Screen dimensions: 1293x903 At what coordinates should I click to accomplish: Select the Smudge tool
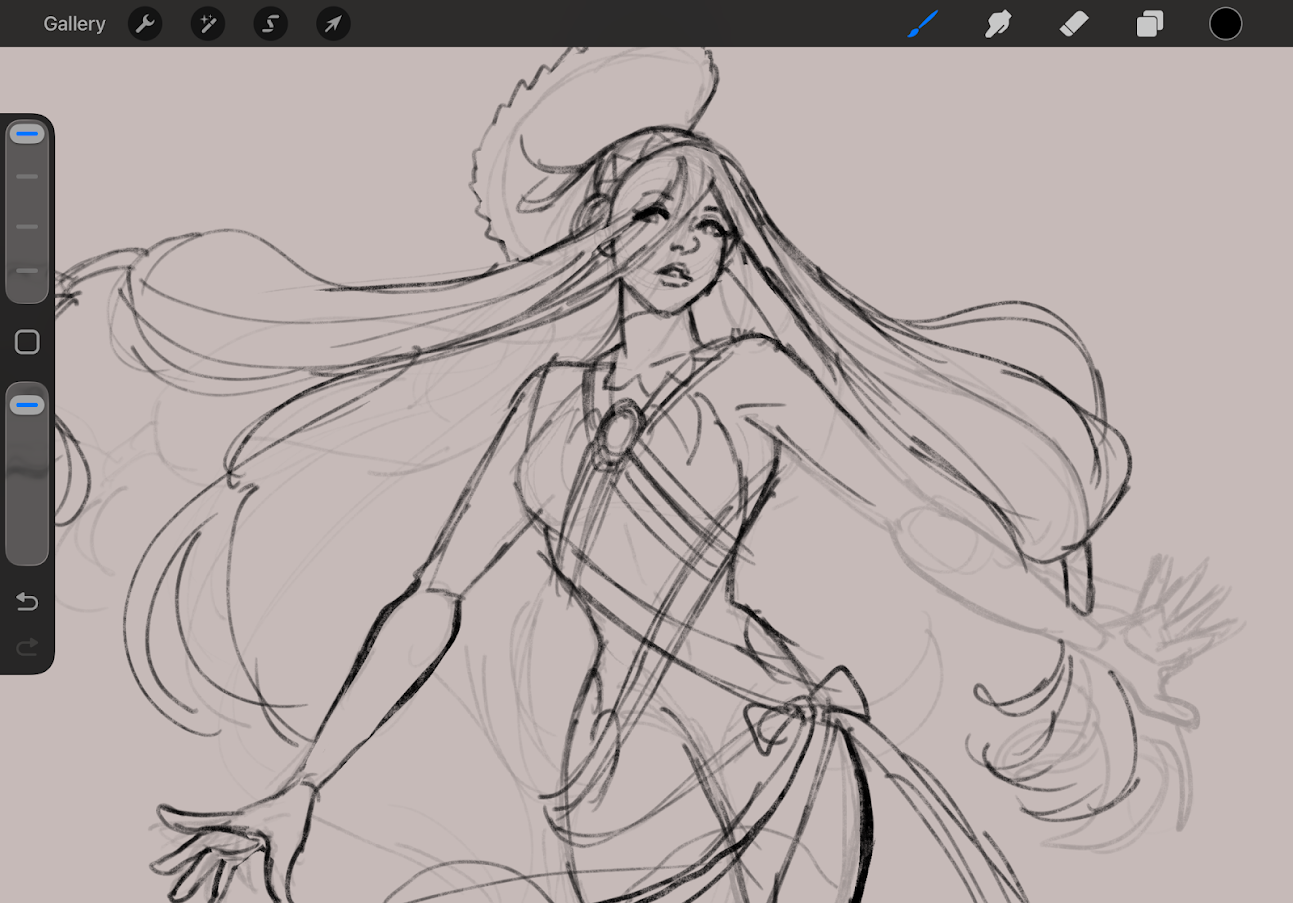pos(998,24)
